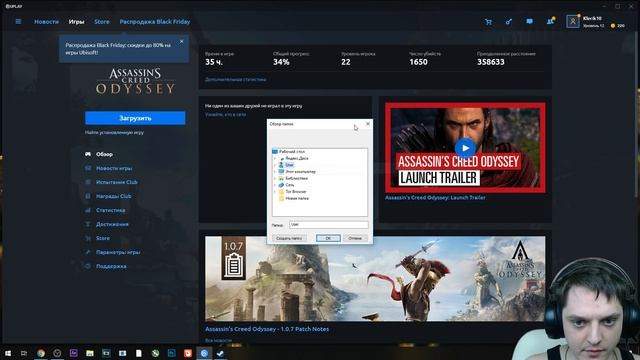Open Распродажа Black Friday tab
The width and height of the screenshot is (640, 360).
155,22
